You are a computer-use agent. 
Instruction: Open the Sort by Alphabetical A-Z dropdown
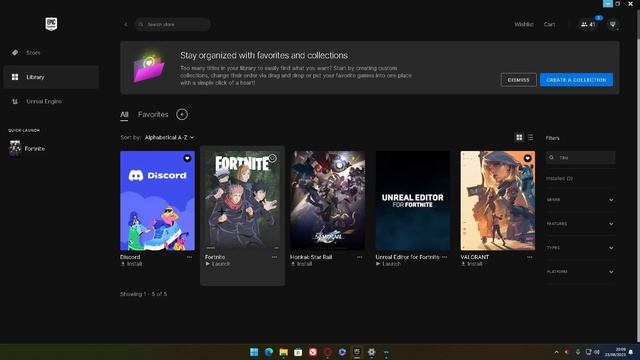169,138
